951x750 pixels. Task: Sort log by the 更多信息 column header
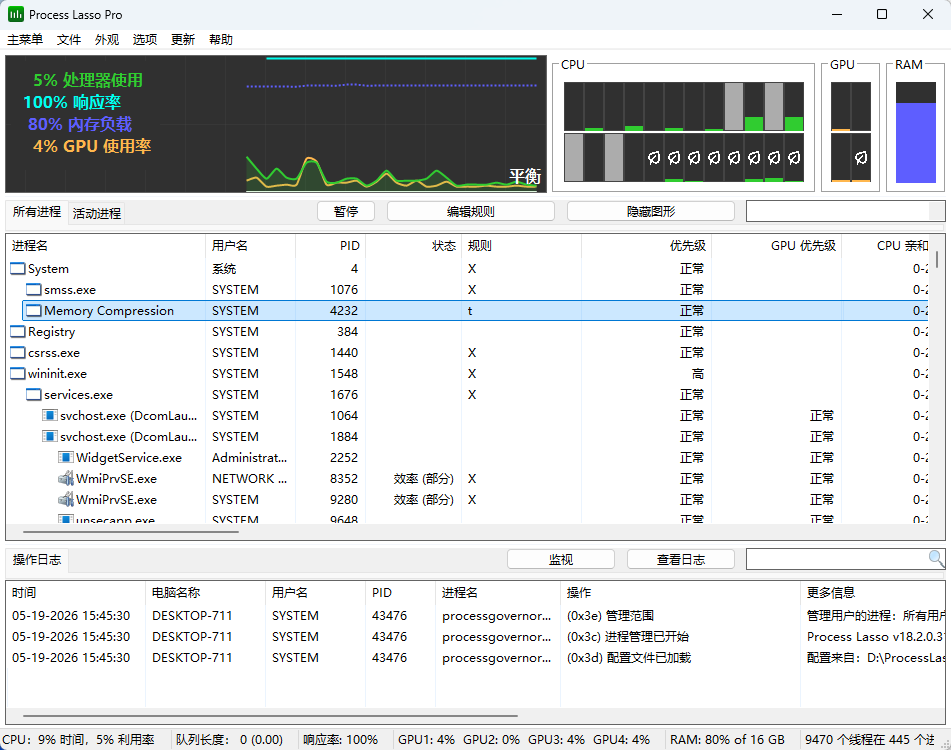click(873, 592)
